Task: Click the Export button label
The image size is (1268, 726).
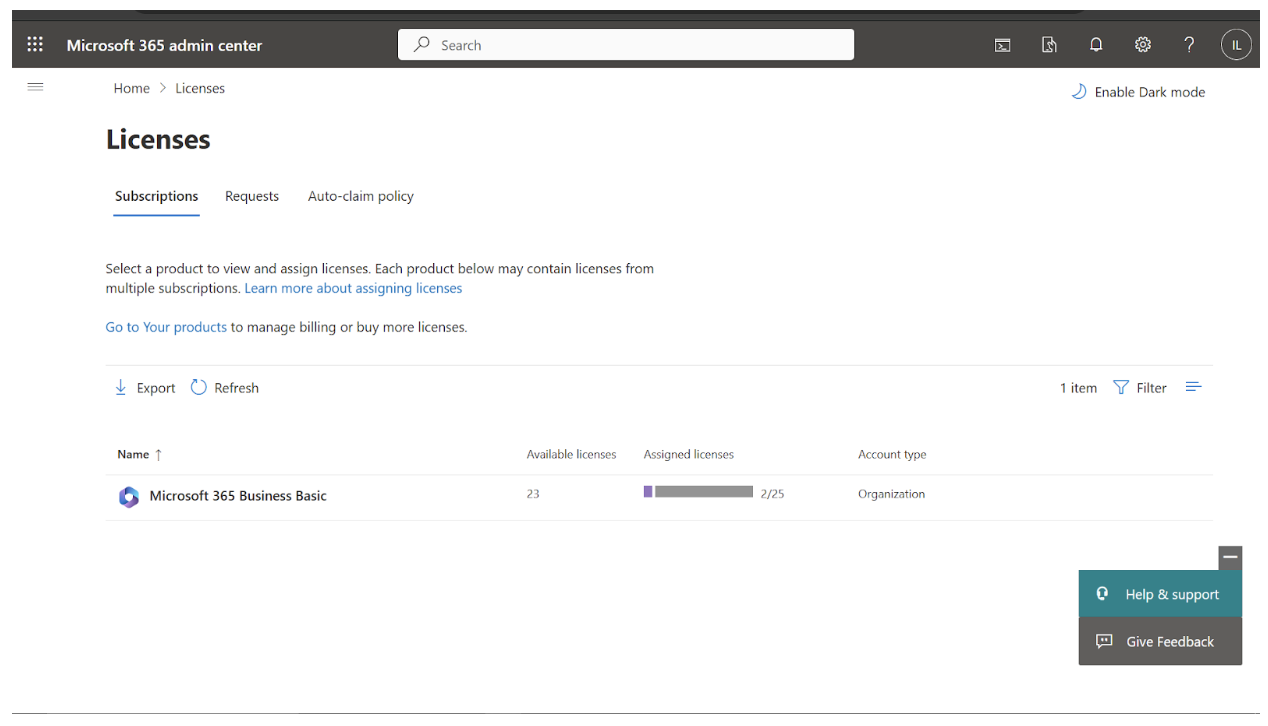Action: pyautogui.click(x=156, y=388)
